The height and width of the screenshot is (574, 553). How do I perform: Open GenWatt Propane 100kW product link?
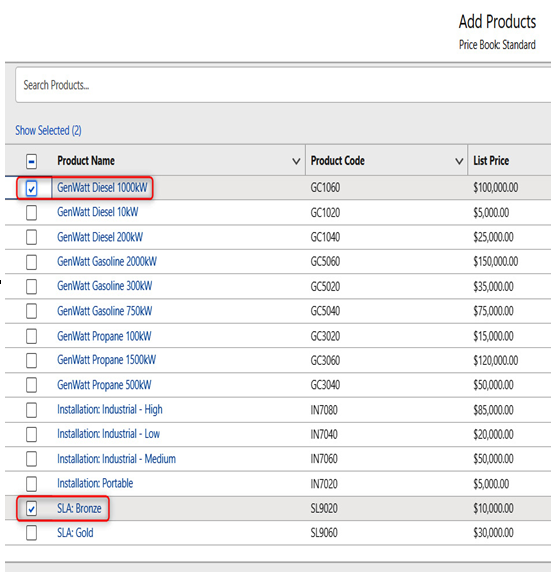coord(104,336)
